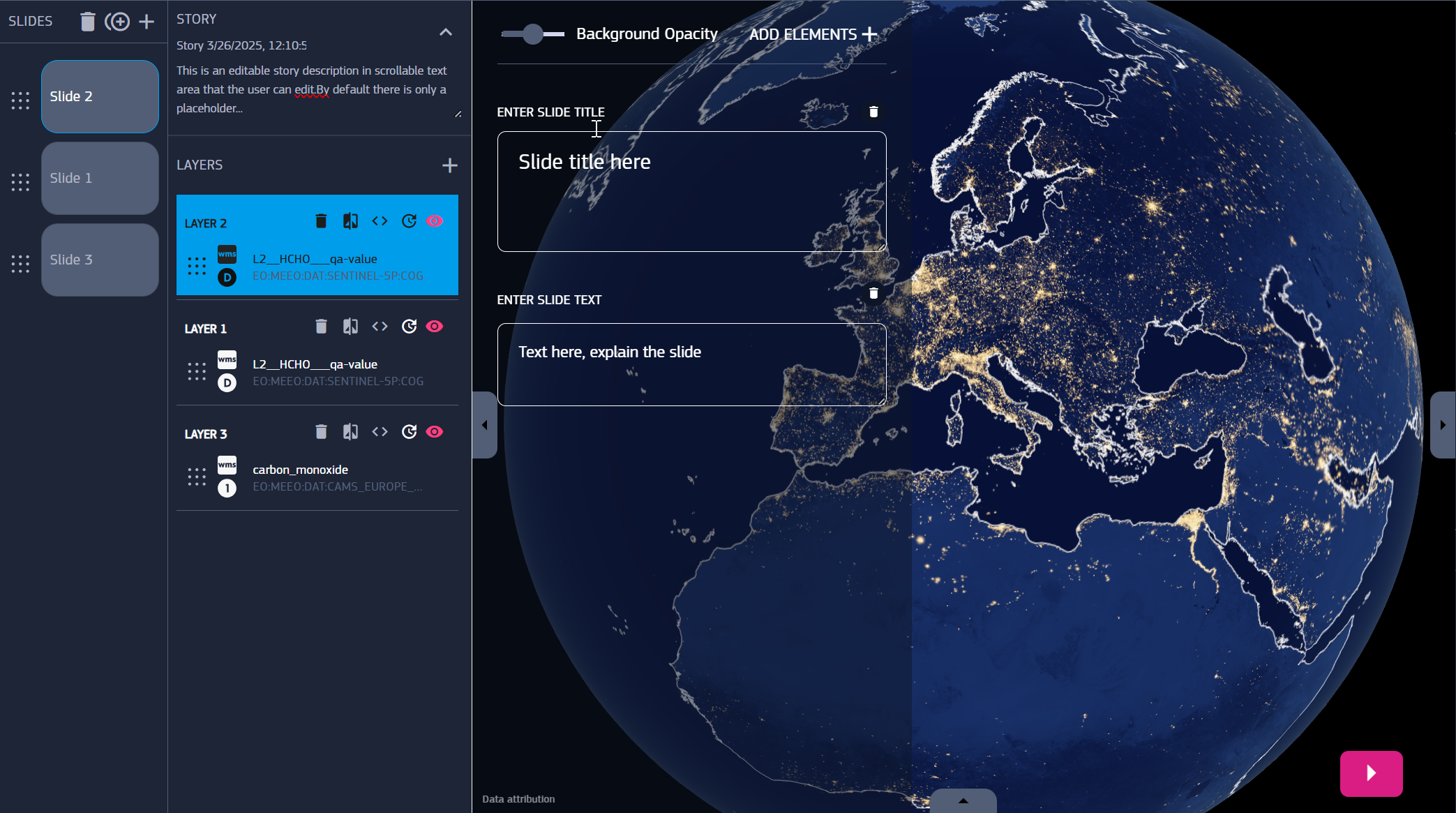Adjust the Background Opacity slider
Viewport: 1456px width, 813px height.
tap(533, 33)
